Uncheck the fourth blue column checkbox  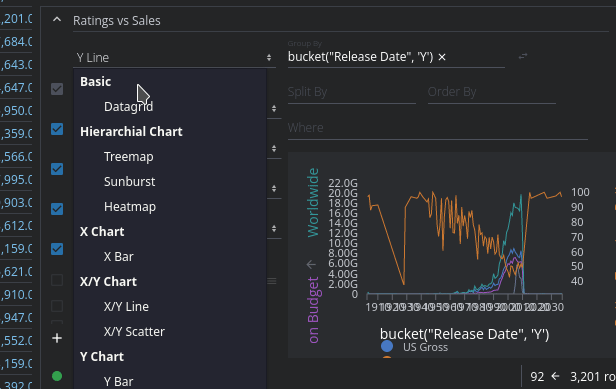point(57,249)
